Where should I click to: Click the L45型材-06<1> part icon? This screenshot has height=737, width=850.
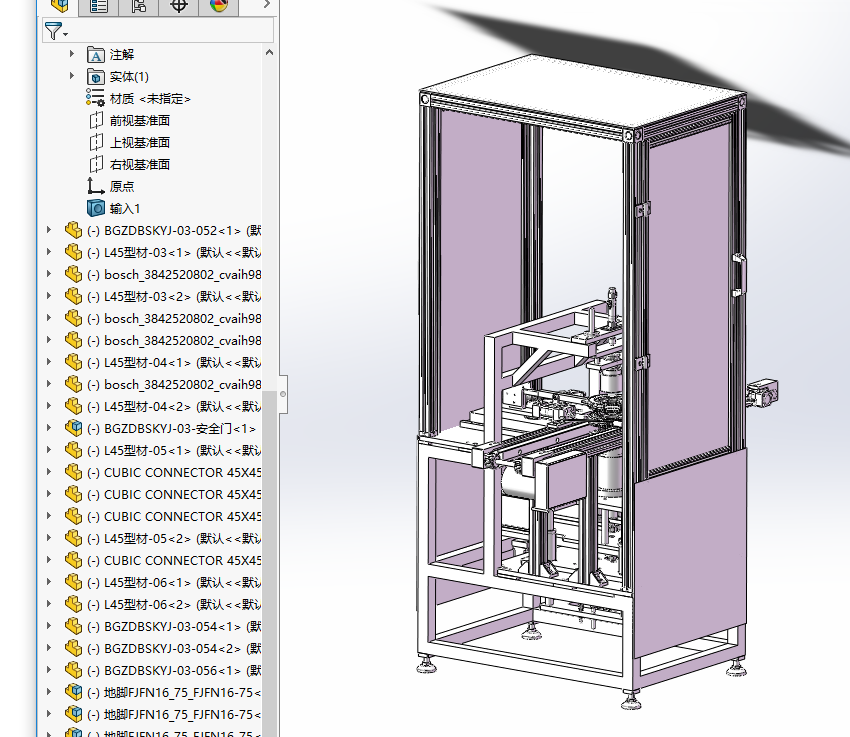tap(73, 582)
